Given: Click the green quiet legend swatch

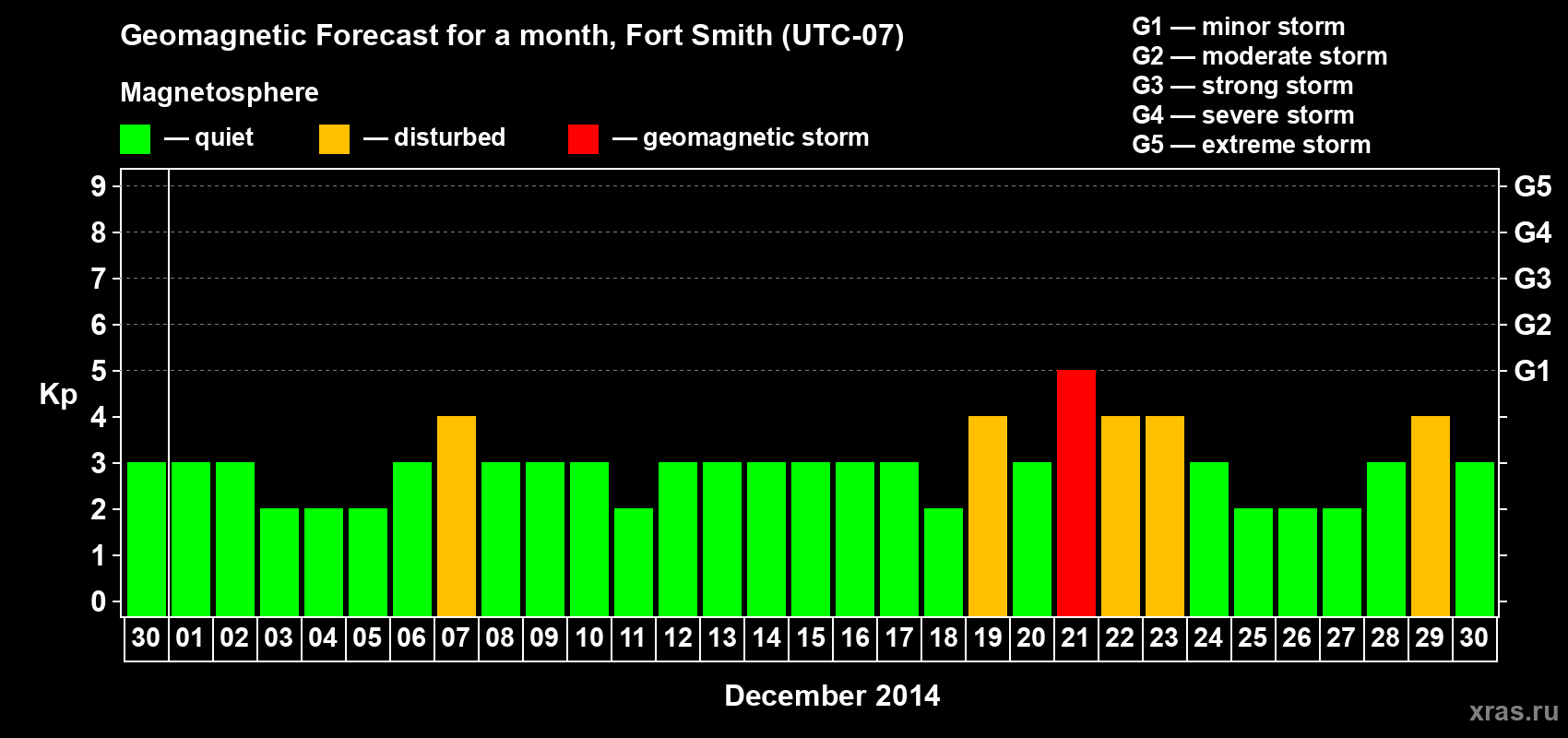Looking at the screenshot, I should (x=135, y=139).
